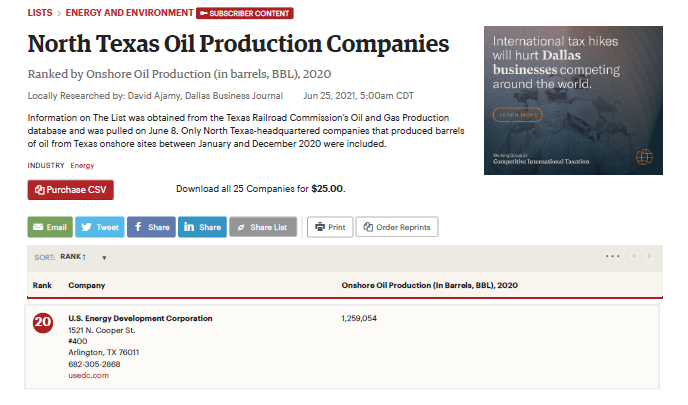Image resolution: width=688 pixels, height=405 pixels.
Task: Share the list on Facebook
Action: pyautogui.click(x=150, y=227)
